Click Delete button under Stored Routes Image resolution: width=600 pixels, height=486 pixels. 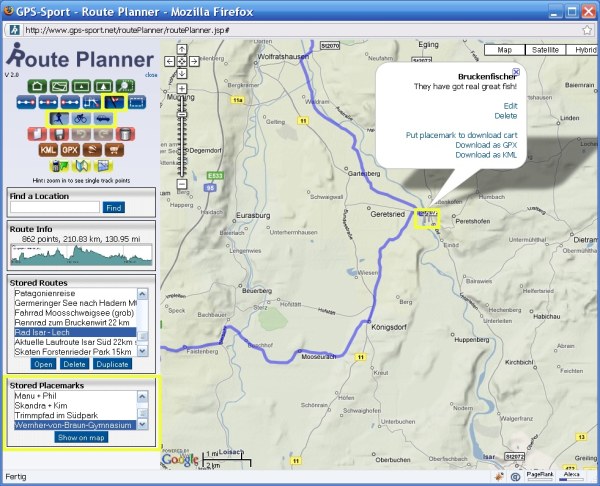(74, 364)
